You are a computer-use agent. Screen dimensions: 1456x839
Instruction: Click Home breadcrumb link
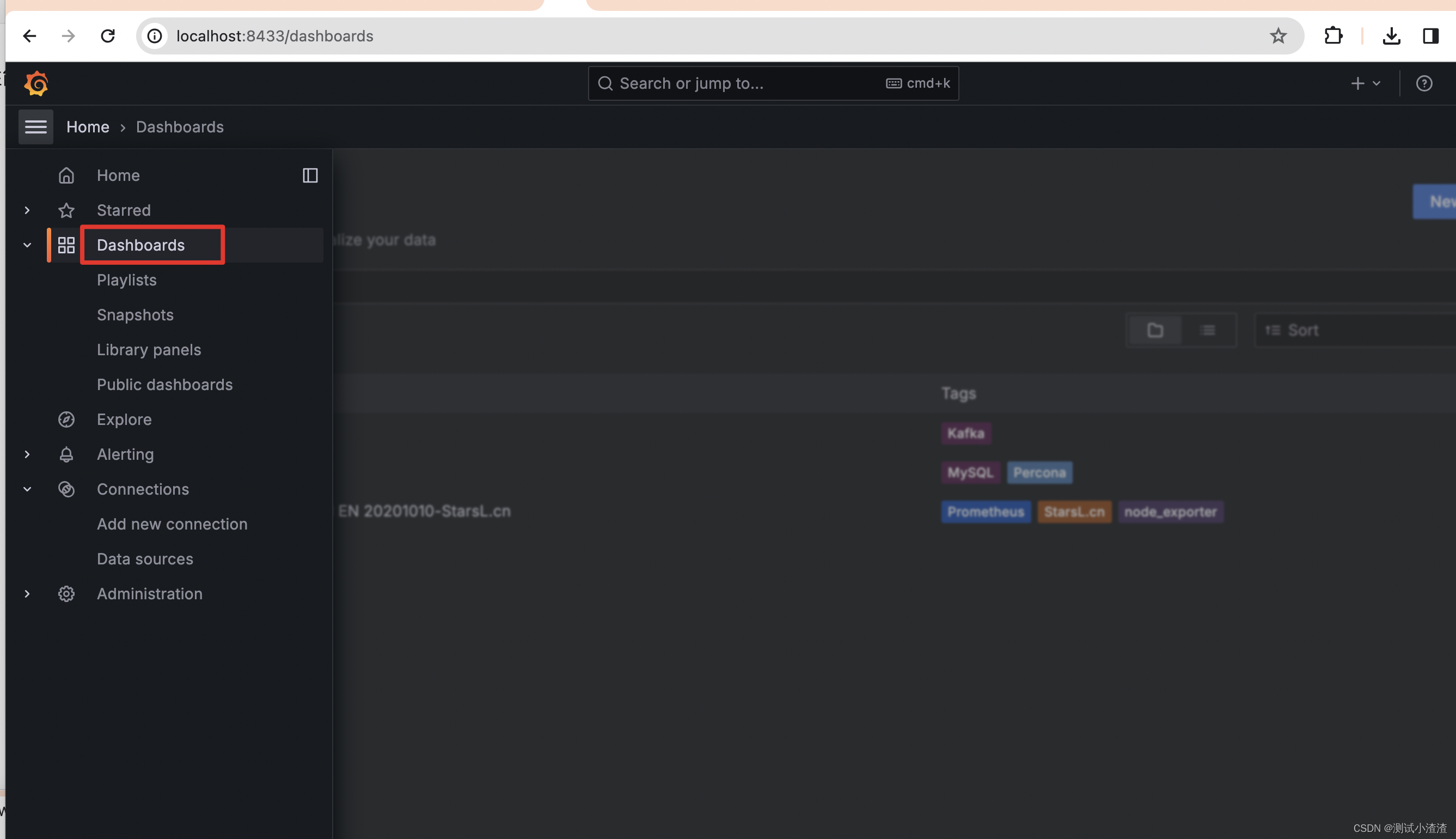[x=88, y=127]
